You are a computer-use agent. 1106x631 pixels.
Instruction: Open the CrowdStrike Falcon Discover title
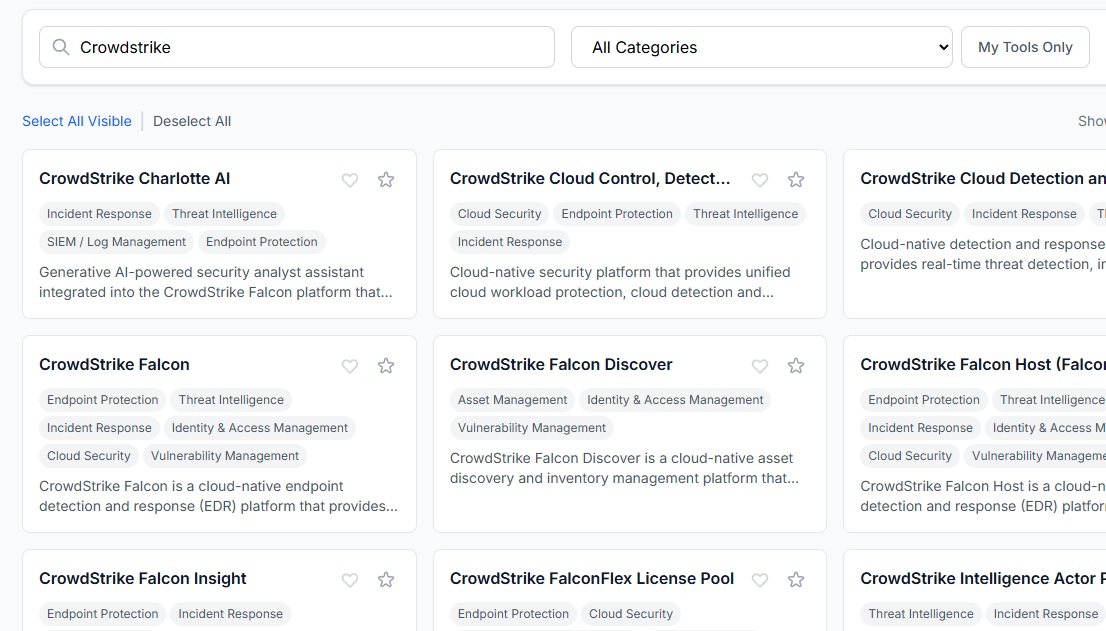coord(561,364)
